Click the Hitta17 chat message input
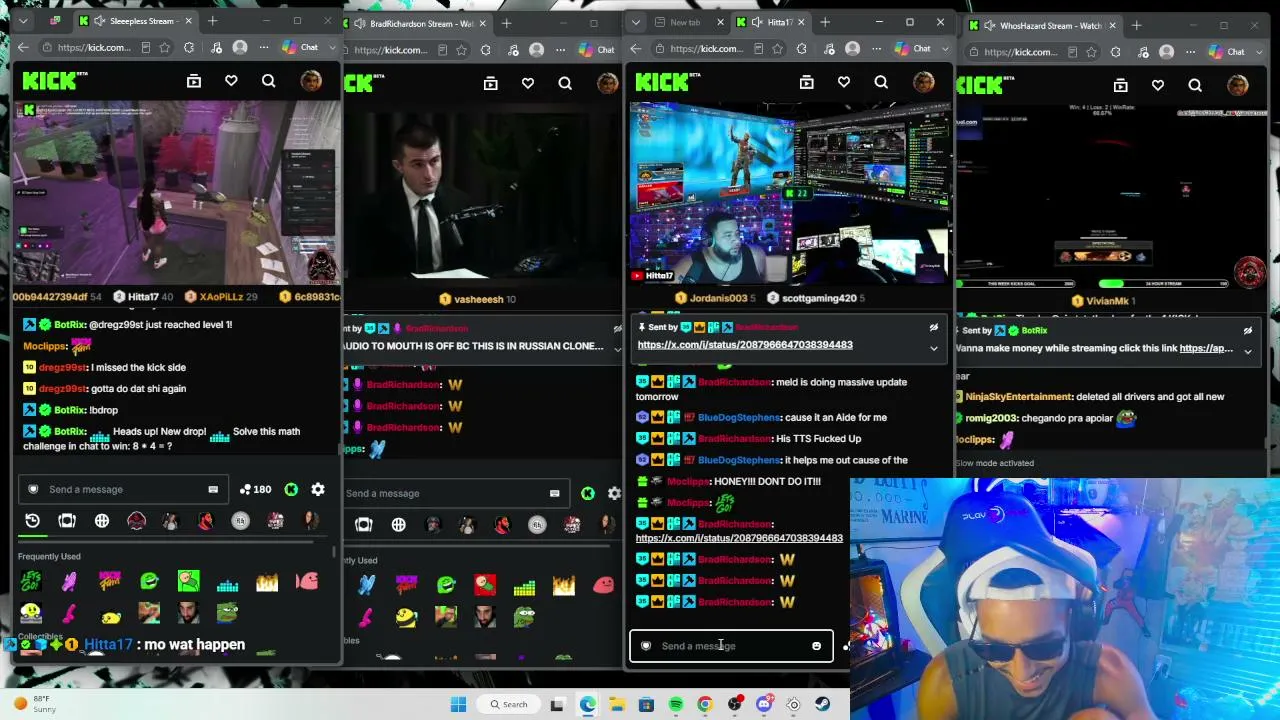The height and width of the screenshot is (720, 1280). [x=731, y=646]
